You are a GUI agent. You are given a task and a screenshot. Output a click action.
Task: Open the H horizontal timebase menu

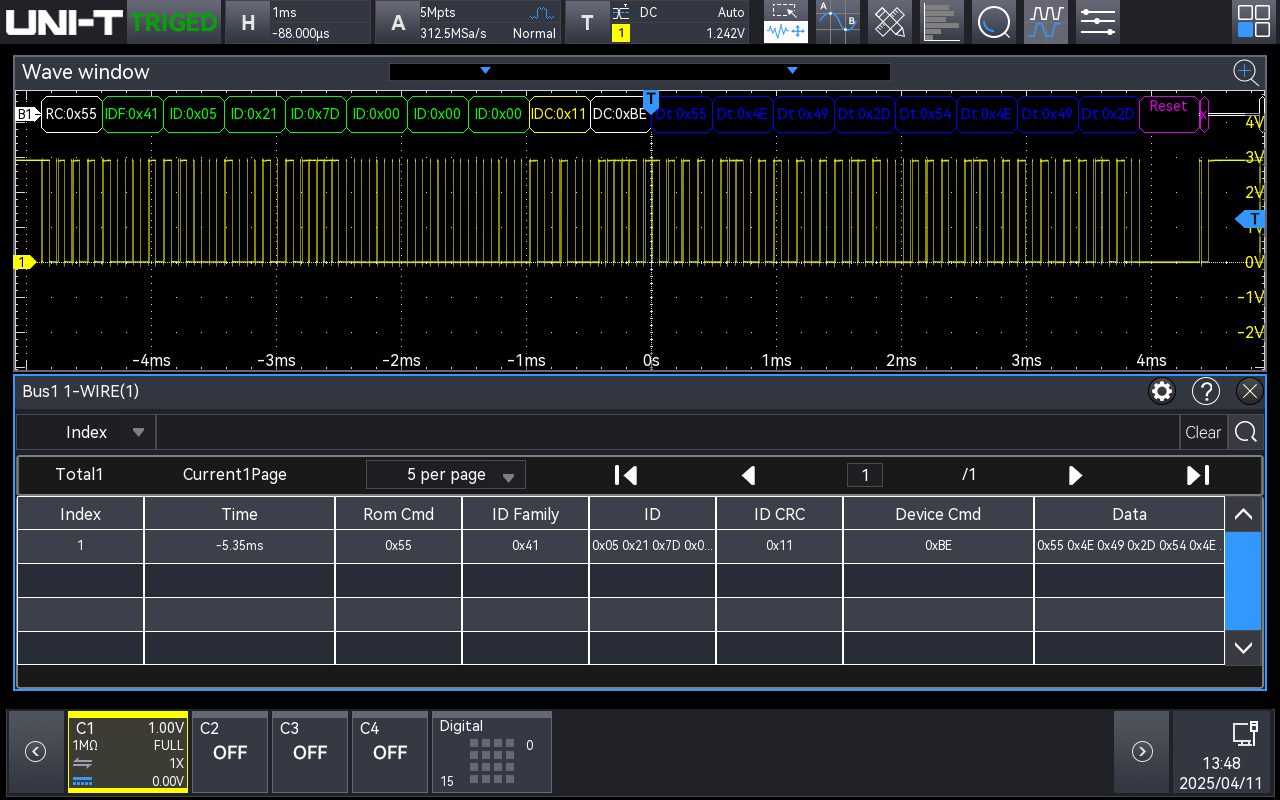(297, 22)
